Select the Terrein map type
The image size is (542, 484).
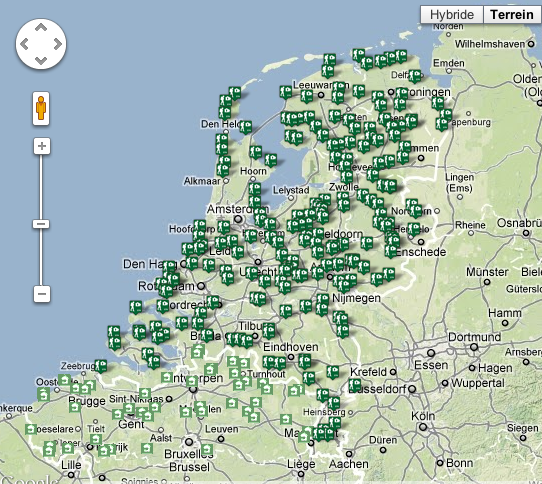click(512, 15)
